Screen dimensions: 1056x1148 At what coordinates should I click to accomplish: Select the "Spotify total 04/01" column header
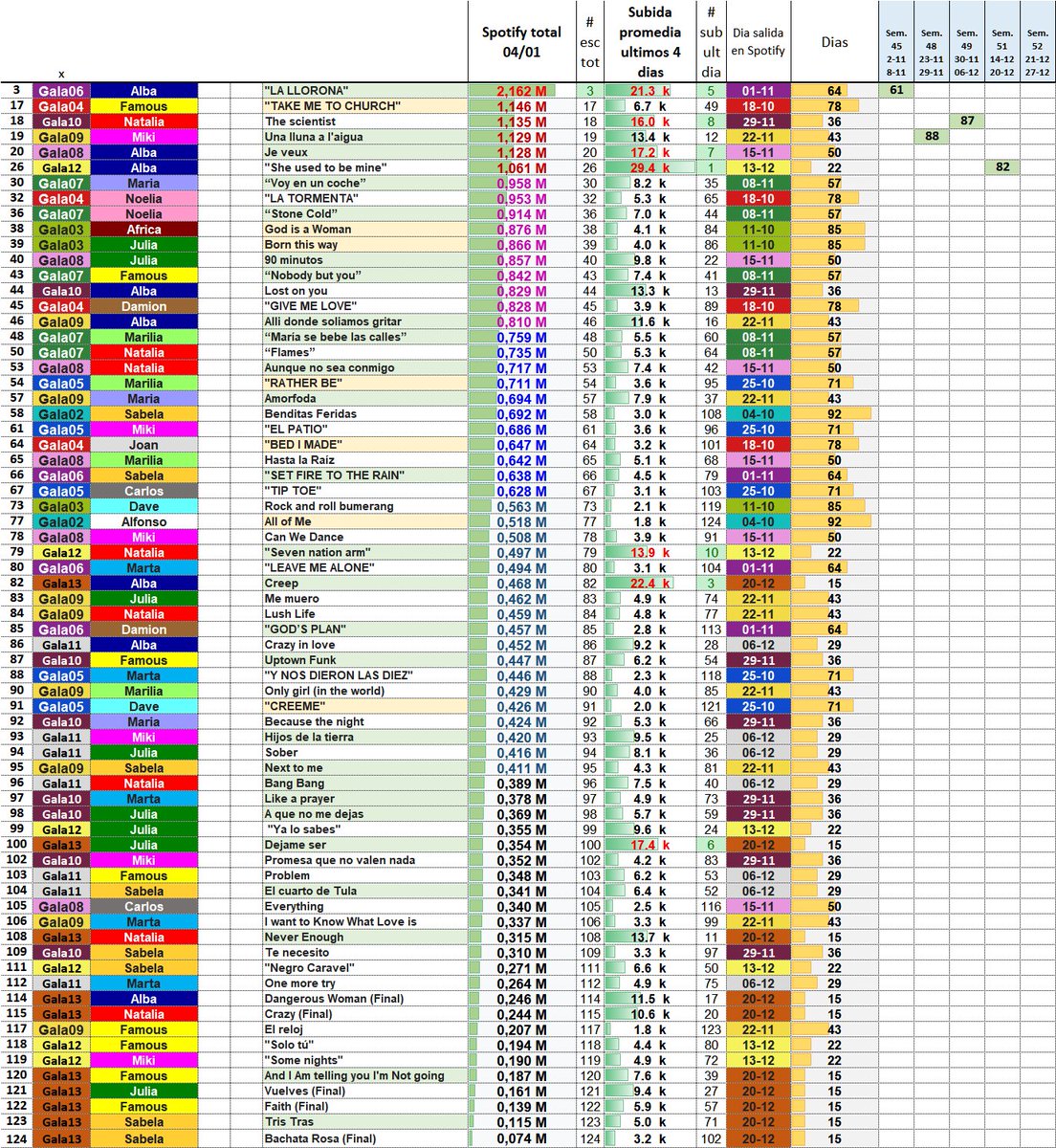[521, 42]
